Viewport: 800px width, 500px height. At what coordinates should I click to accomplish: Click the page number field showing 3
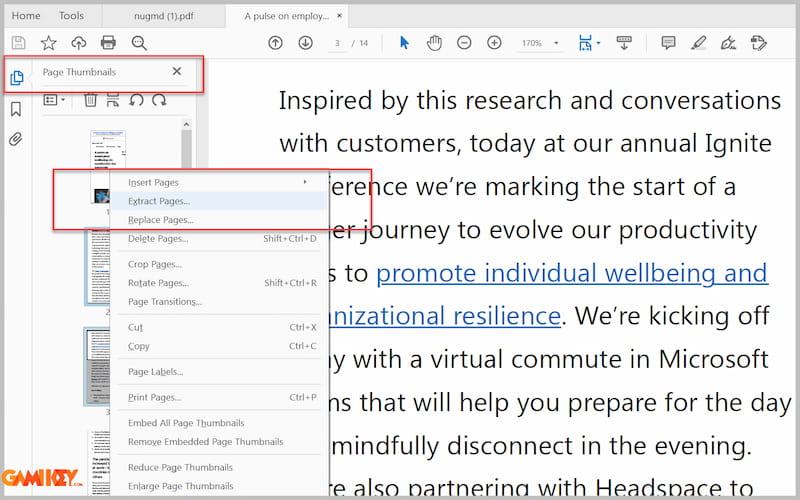[x=337, y=43]
